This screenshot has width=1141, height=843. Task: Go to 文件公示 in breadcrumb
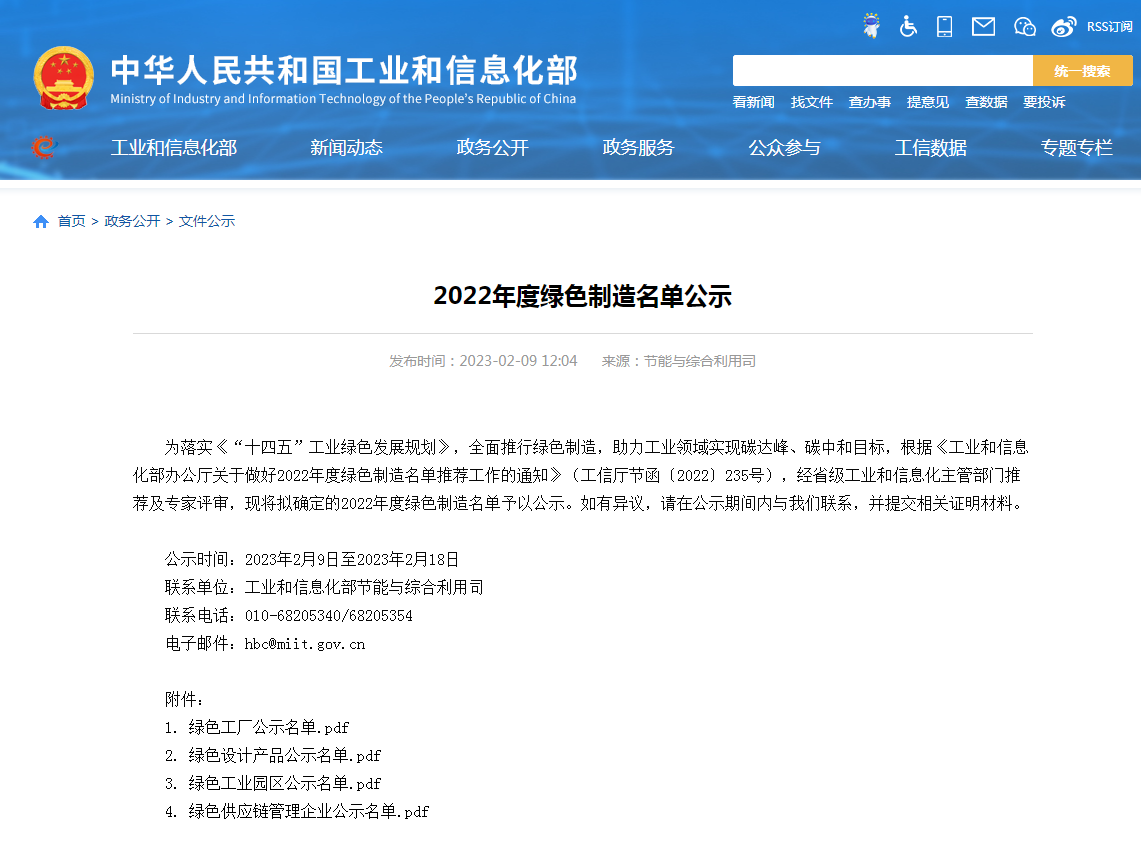tap(207, 221)
